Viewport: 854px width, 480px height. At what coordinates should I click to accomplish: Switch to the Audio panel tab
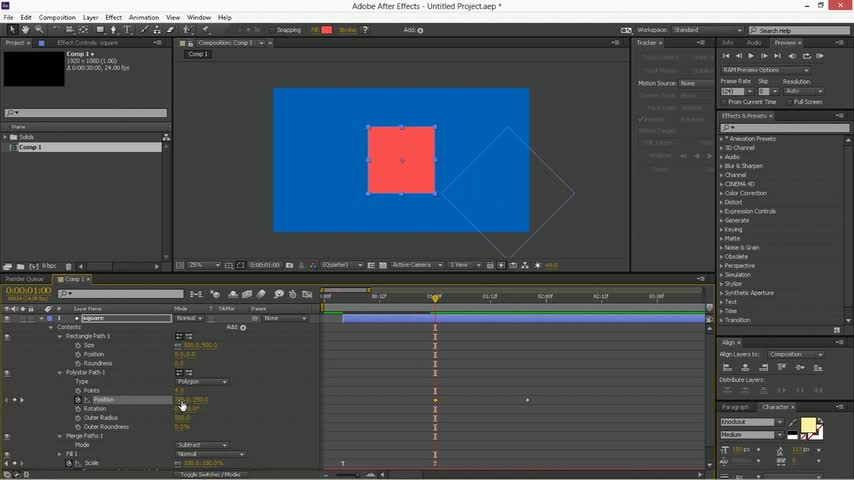(753, 42)
